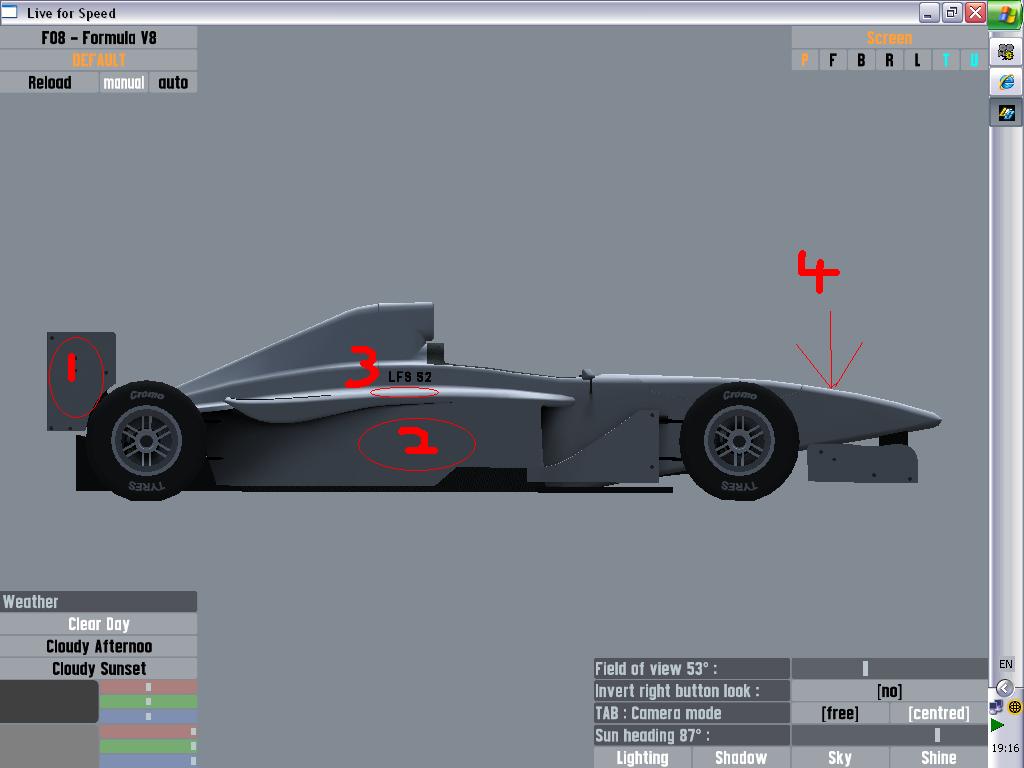Click the green play-arrow tray icon
Screen dimensions: 1024x768
click(x=997, y=725)
